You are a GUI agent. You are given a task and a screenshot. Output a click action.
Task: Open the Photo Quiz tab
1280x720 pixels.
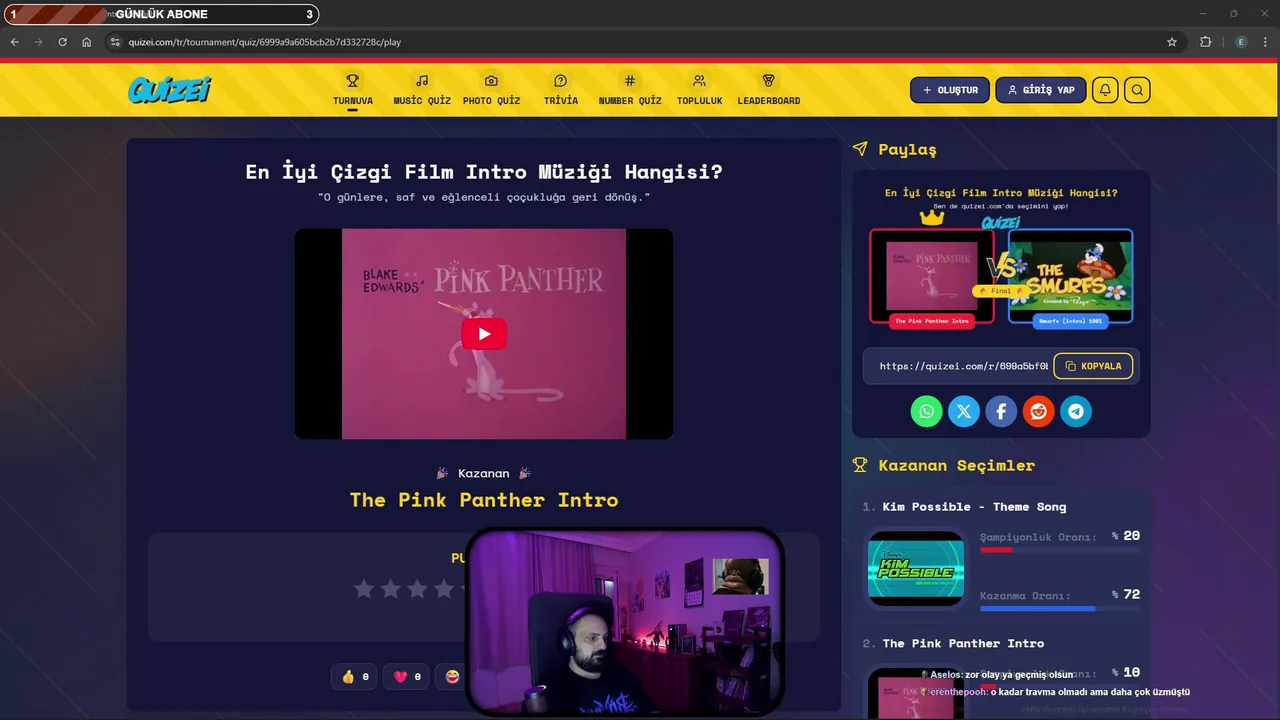coord(491,90)
